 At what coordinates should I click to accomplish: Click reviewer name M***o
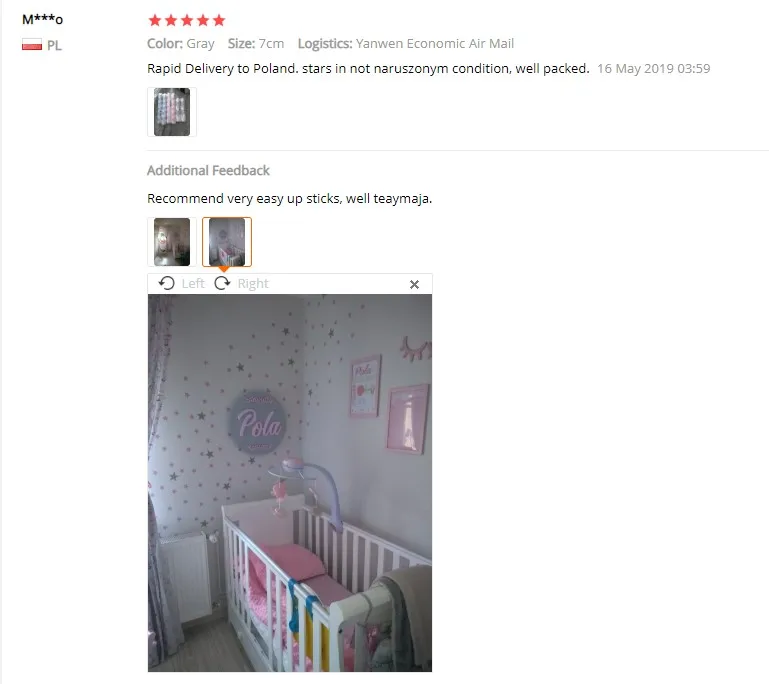tap(43, 20)
